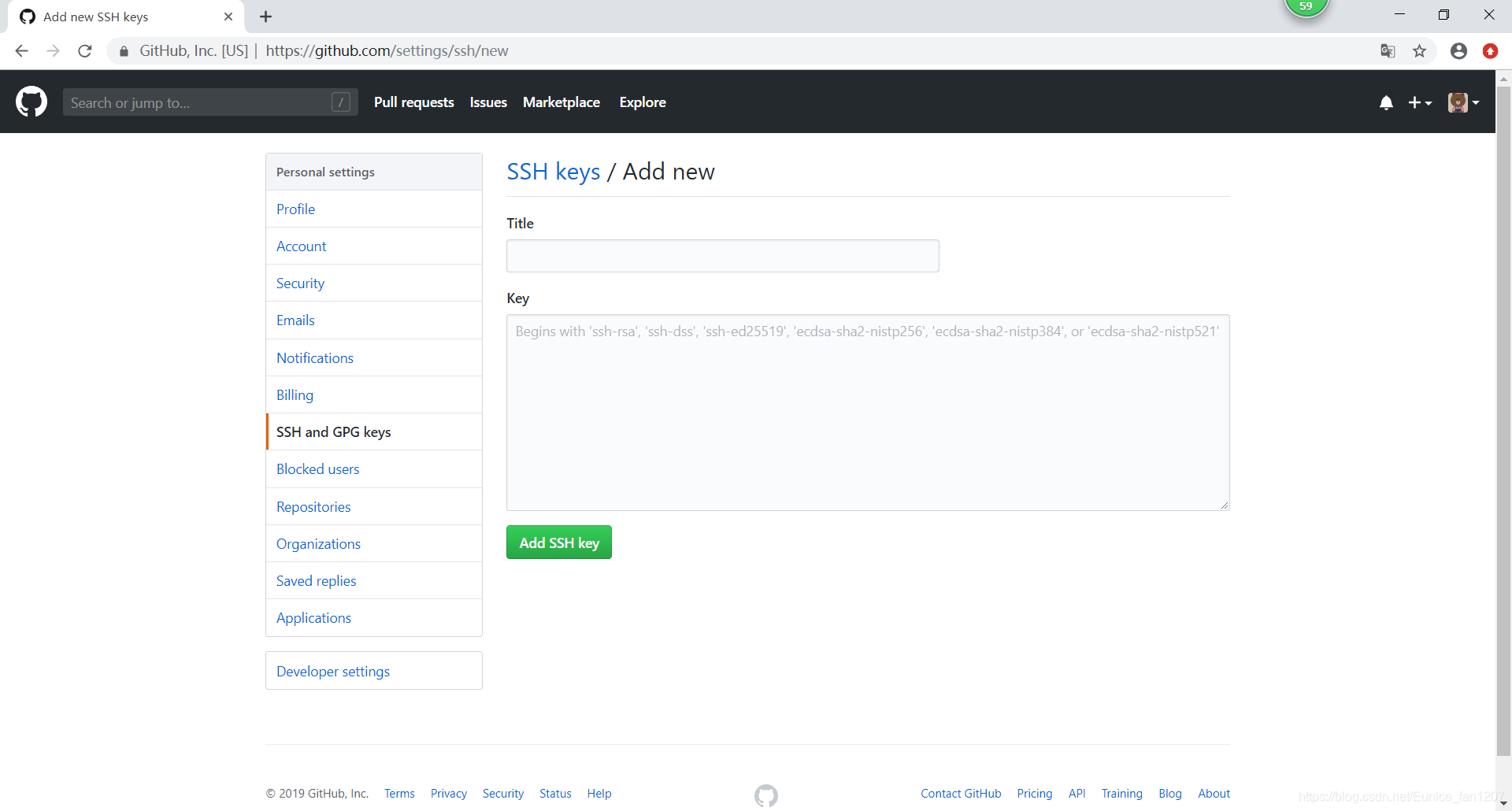The width and height of the screenshot is (1512, 811).
Task: Open Applications settings
Action: click(x=374, y=617)
